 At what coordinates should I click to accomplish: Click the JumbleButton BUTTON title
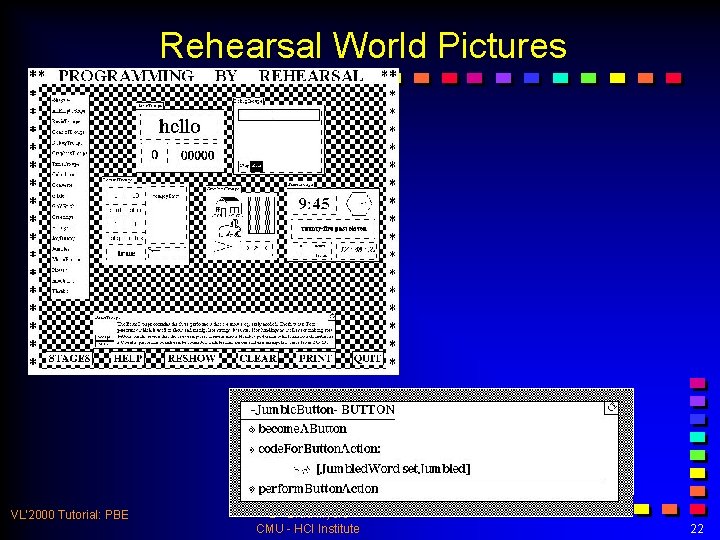point(322,410)
